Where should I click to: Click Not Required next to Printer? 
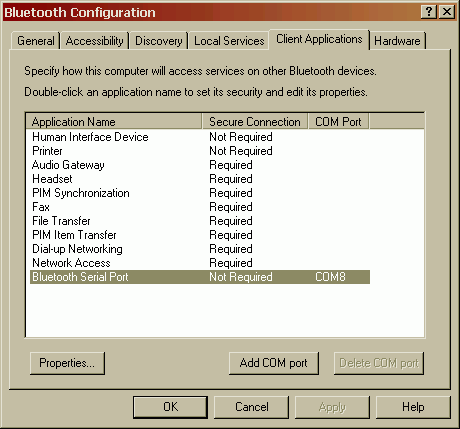point(241,151)
